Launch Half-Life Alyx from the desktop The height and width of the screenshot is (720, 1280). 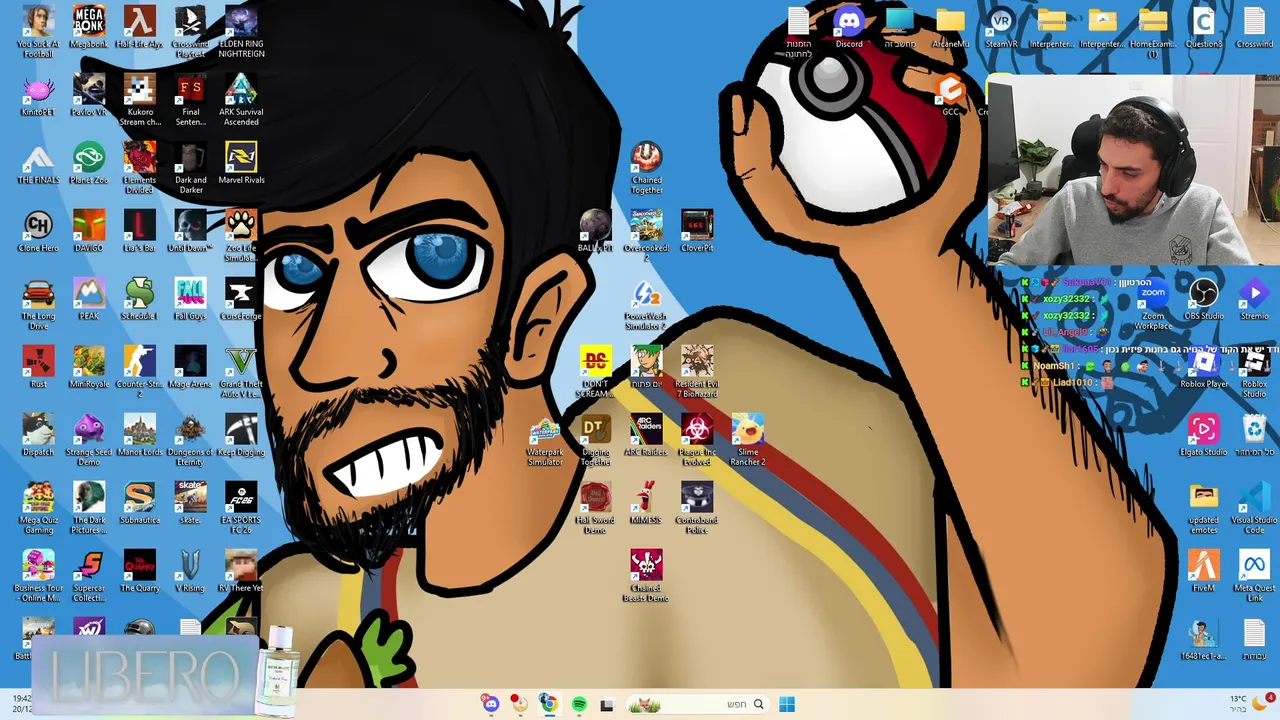click(140, 29)
